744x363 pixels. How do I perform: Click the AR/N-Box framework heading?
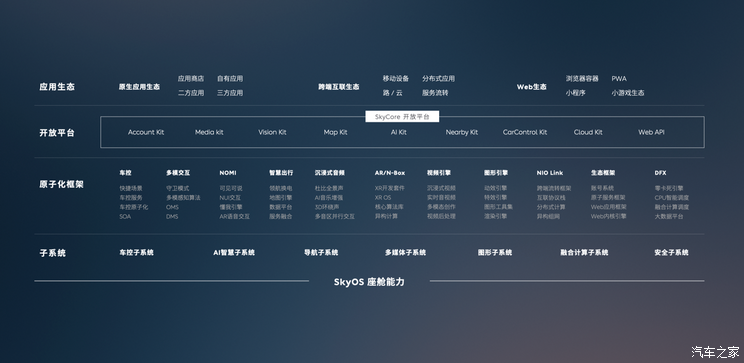tap(390, 173)
